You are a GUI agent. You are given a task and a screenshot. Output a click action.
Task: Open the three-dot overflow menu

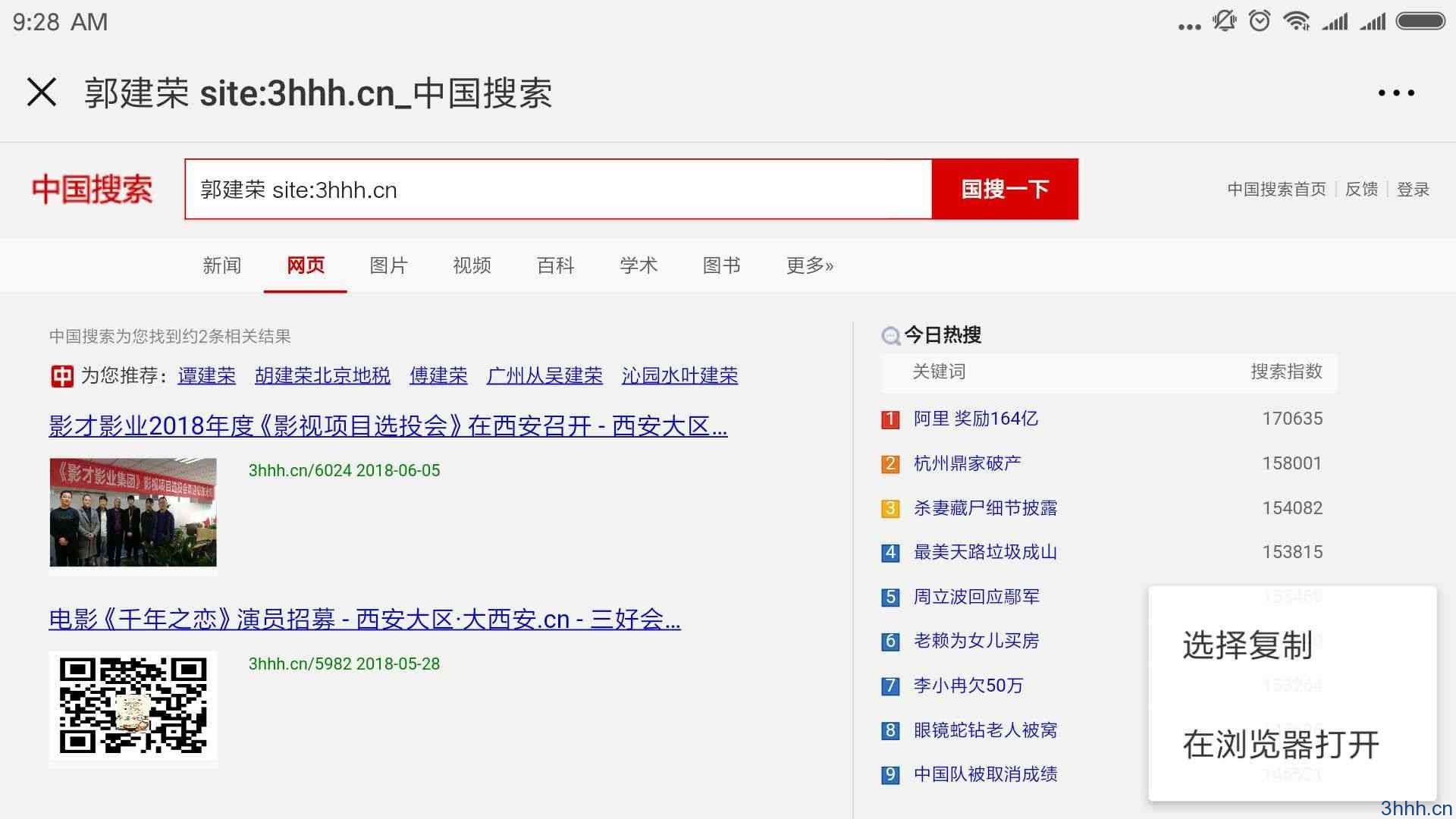point(1396,93)
